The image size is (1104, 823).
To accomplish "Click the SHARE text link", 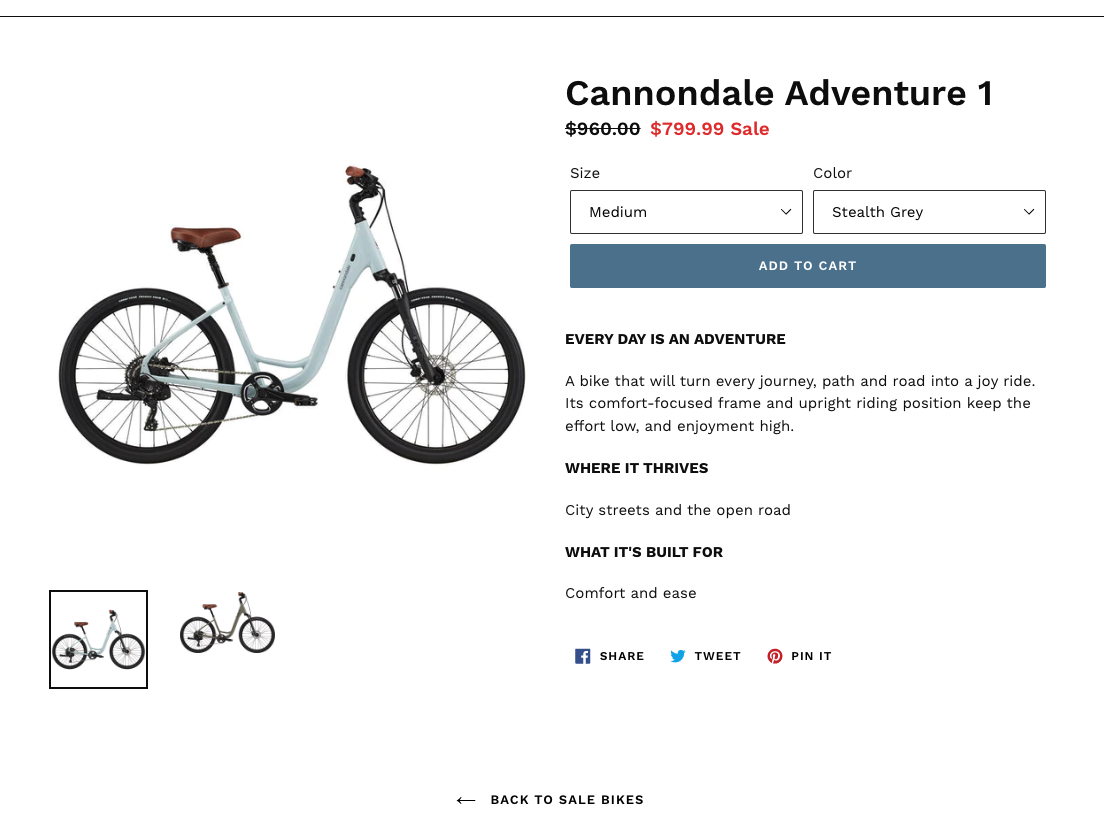I will [x=622, y=656].
